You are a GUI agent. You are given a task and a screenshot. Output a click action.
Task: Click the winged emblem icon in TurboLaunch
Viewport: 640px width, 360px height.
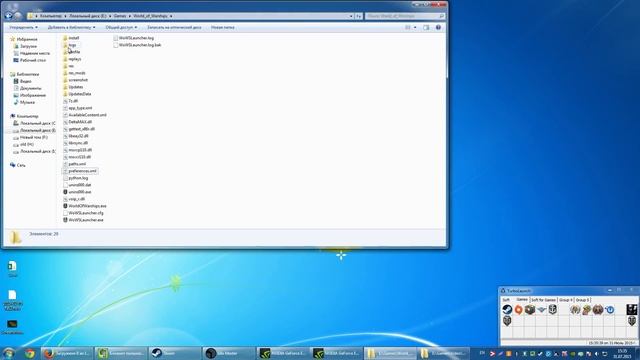(x=541, y=310)
